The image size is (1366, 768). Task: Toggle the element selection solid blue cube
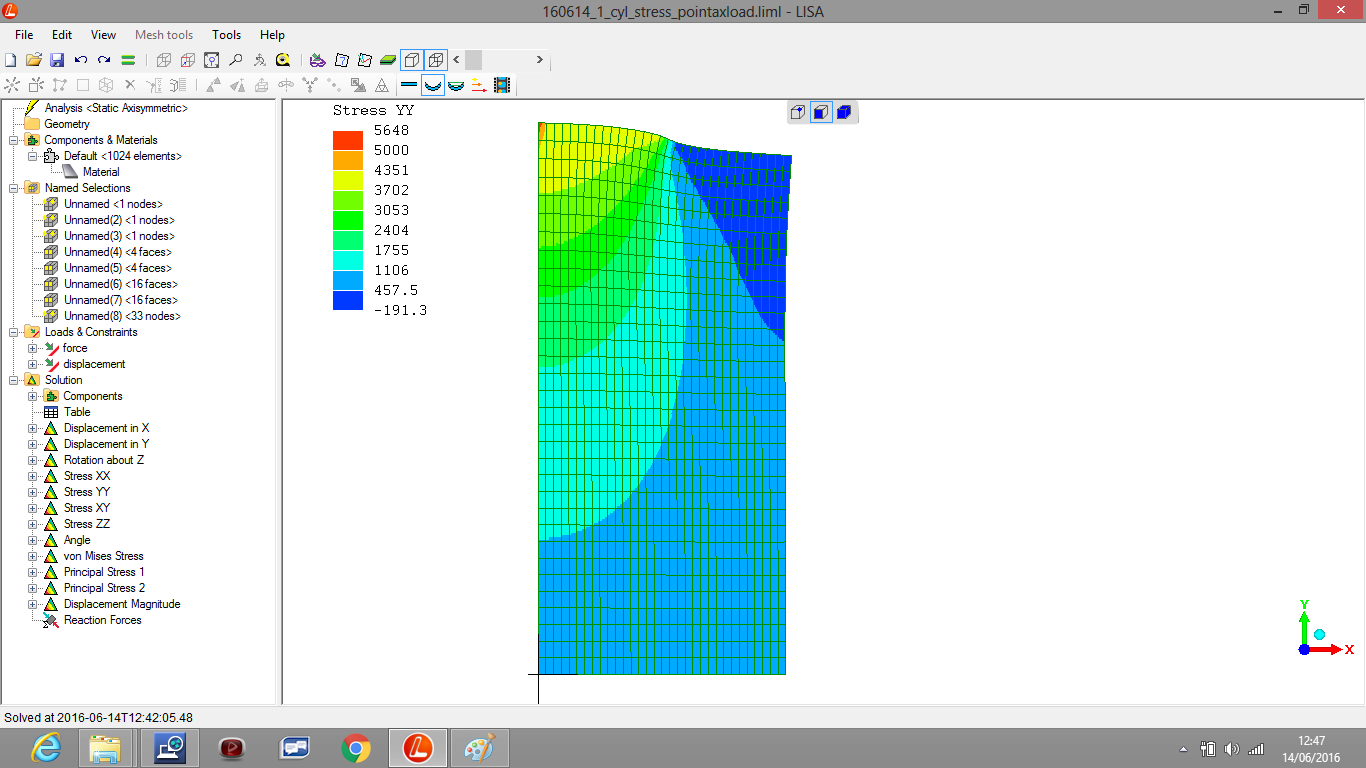(x=843, y=112)
